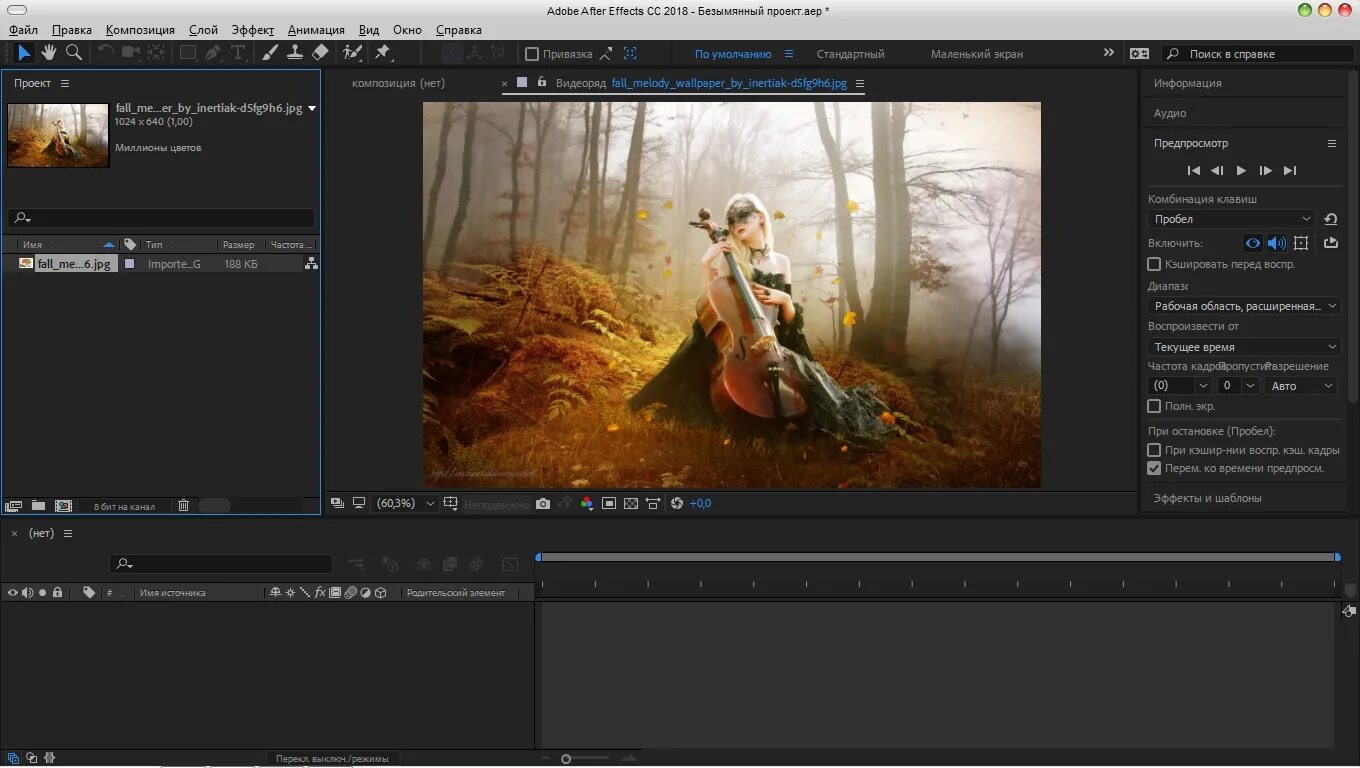This screenshot has width=1360, height=768.
Task: Open the Пробел shortcut dropdown
Action: pos(1231,219)
